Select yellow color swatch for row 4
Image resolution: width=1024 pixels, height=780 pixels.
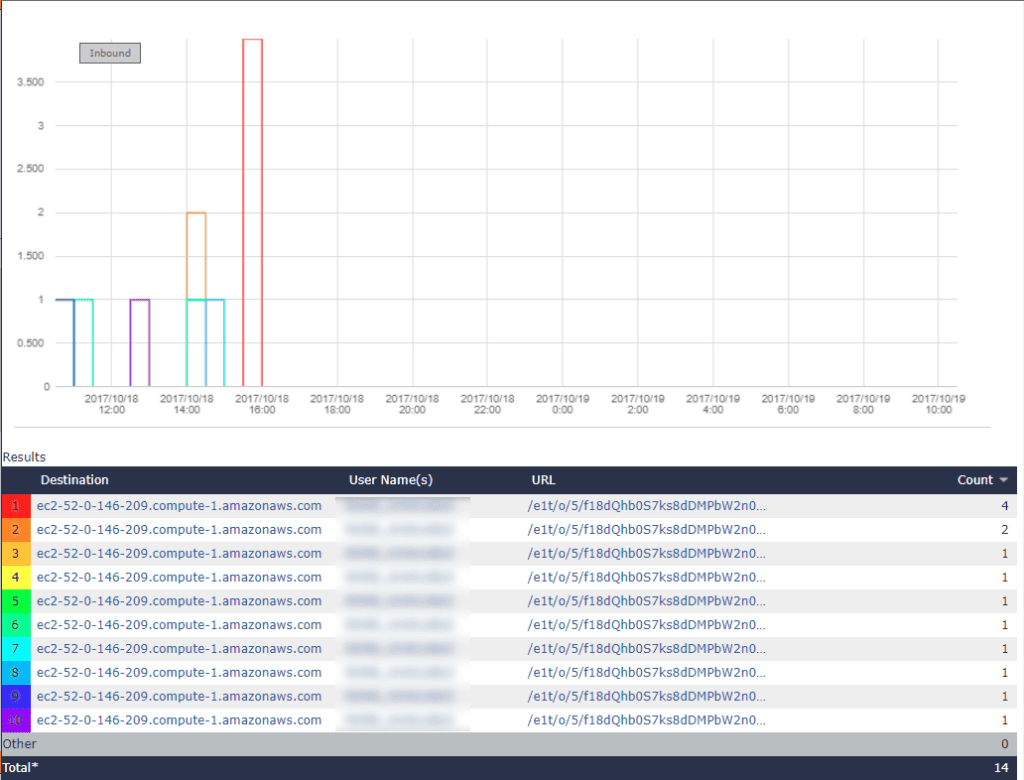coord(16,577)
